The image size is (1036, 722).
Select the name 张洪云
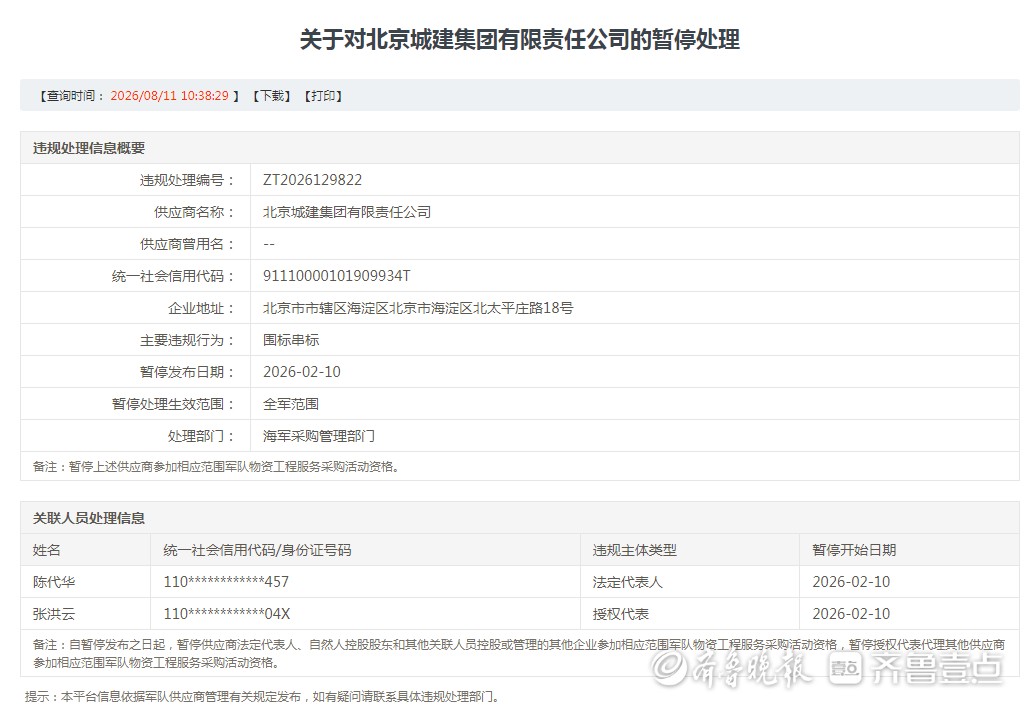tap(54, 614)
